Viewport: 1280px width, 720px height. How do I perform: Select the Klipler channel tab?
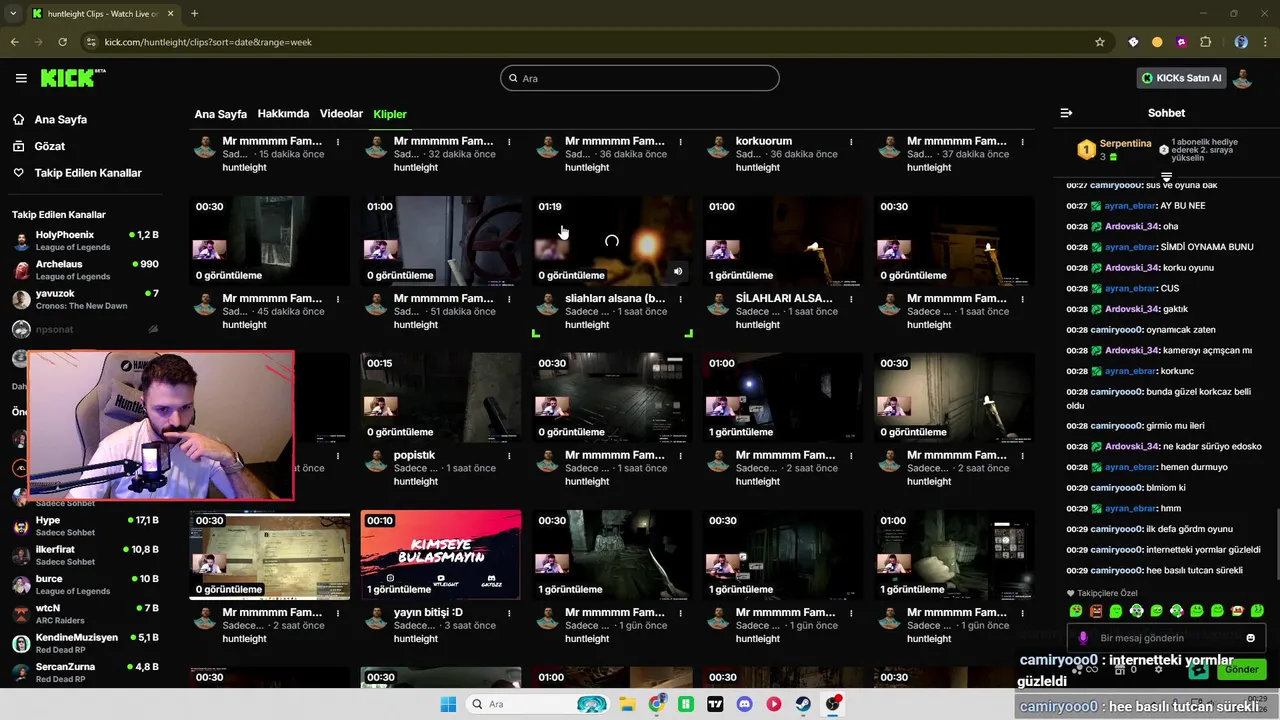(x=390, y=114)
